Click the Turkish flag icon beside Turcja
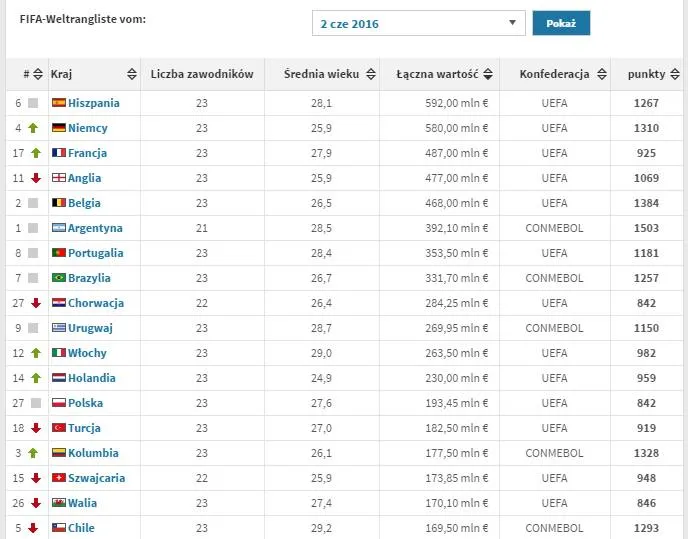 click(59, 428)
